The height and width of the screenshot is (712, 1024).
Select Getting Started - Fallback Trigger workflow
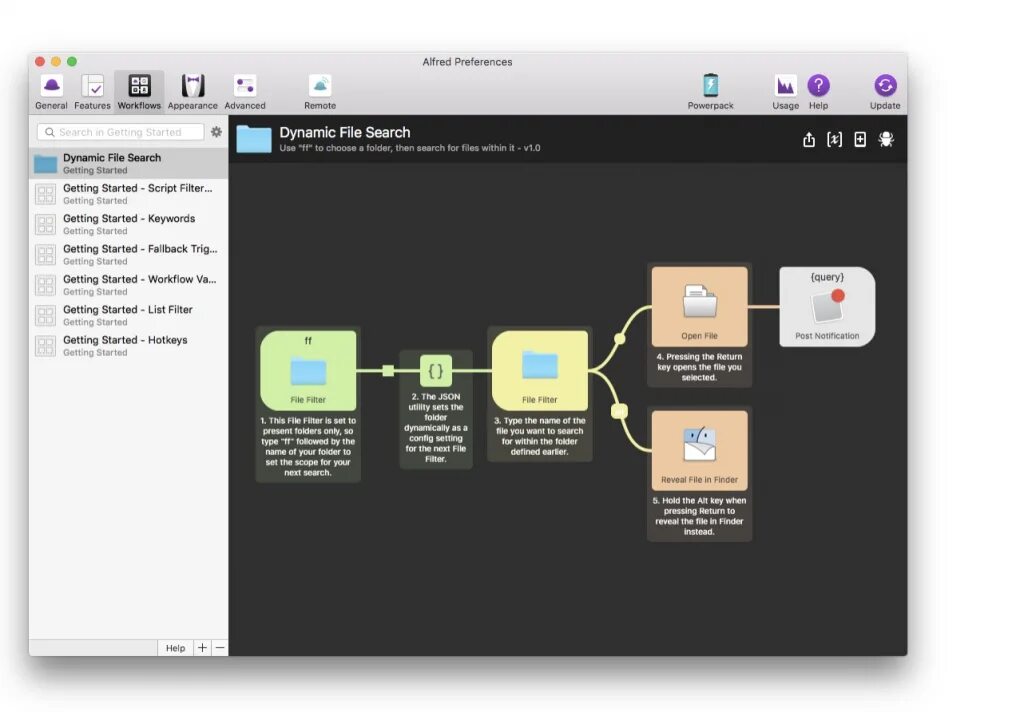pos(129,254)
